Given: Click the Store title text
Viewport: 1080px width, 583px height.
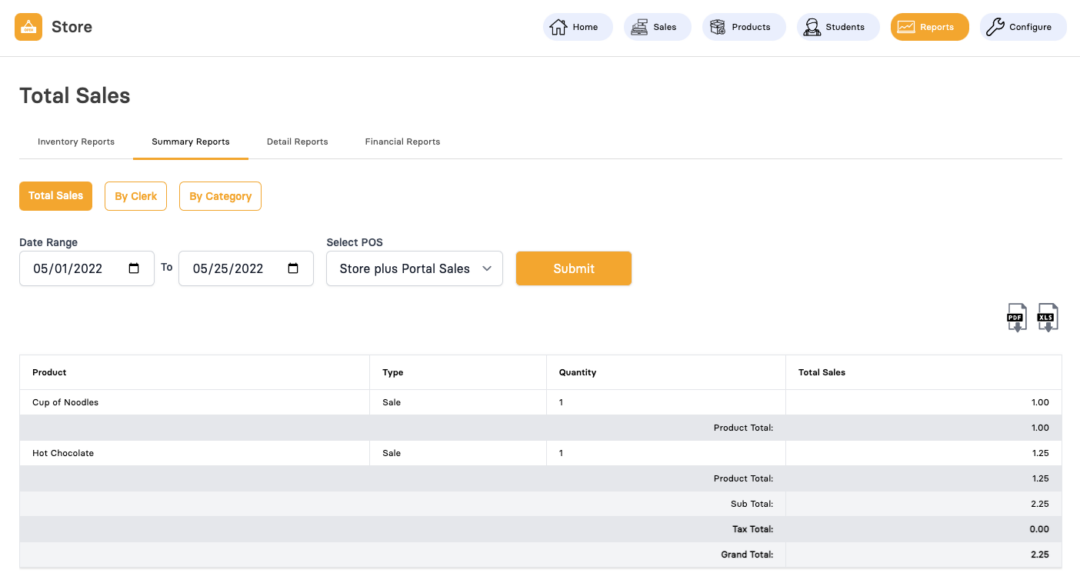Looking at the screenshot, I should tap(72, 27).
